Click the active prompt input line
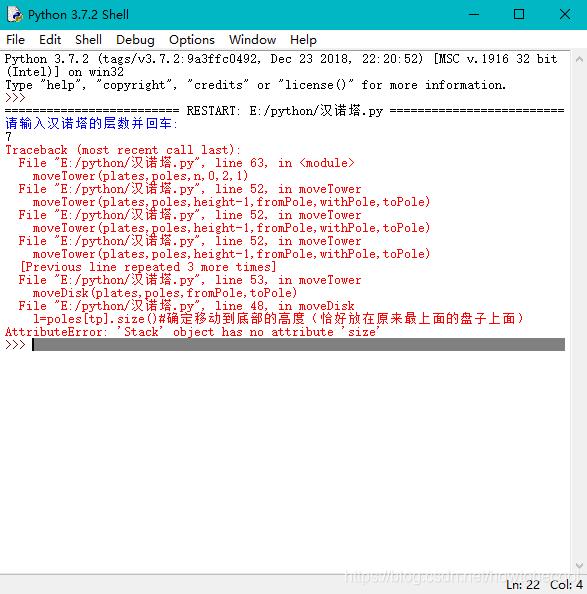Image resolution: width=587 pixels, height=594 pixels. click(298, 345)
